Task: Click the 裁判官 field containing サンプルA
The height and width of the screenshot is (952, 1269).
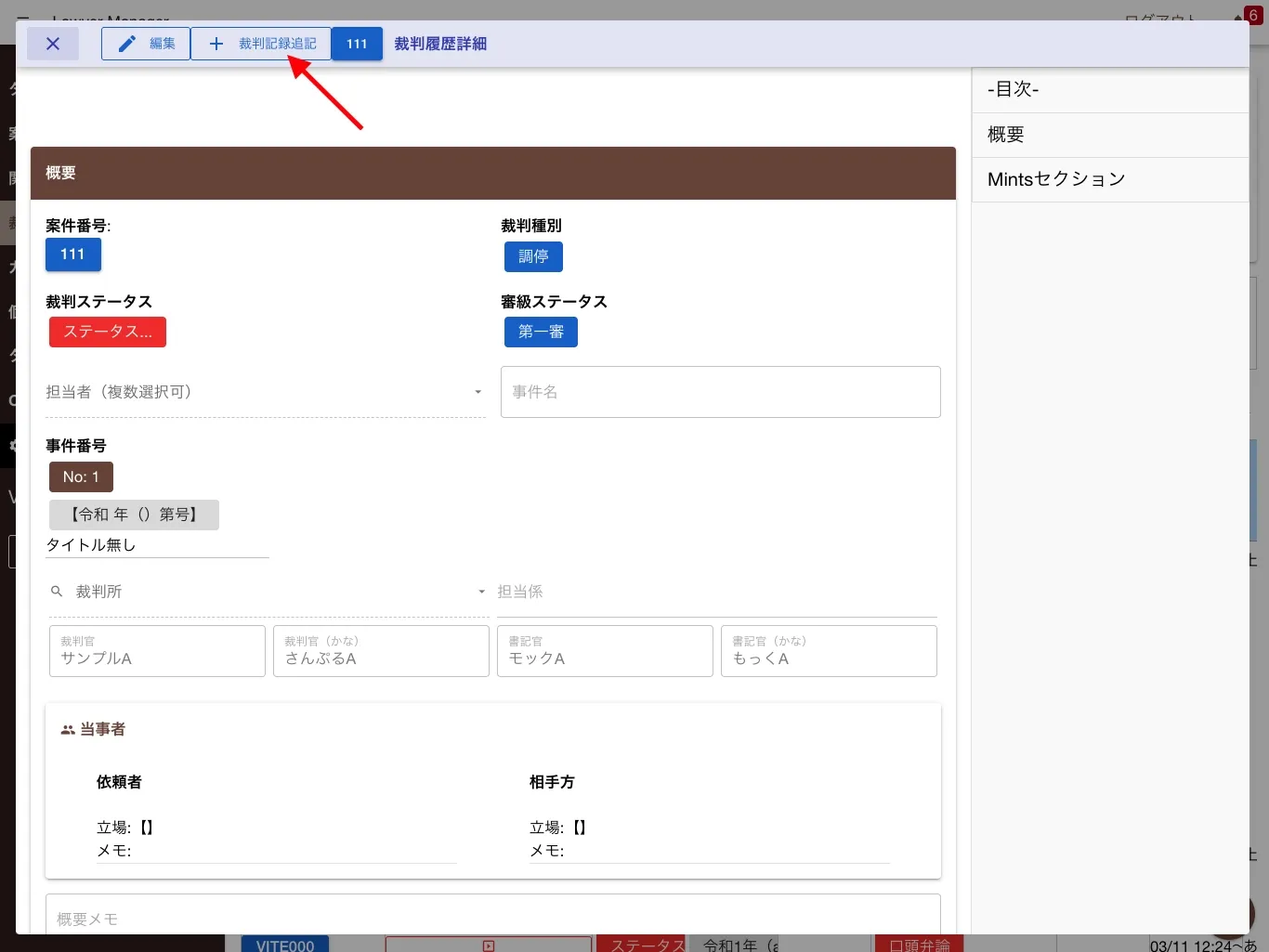Action: (x=157, y=651)
